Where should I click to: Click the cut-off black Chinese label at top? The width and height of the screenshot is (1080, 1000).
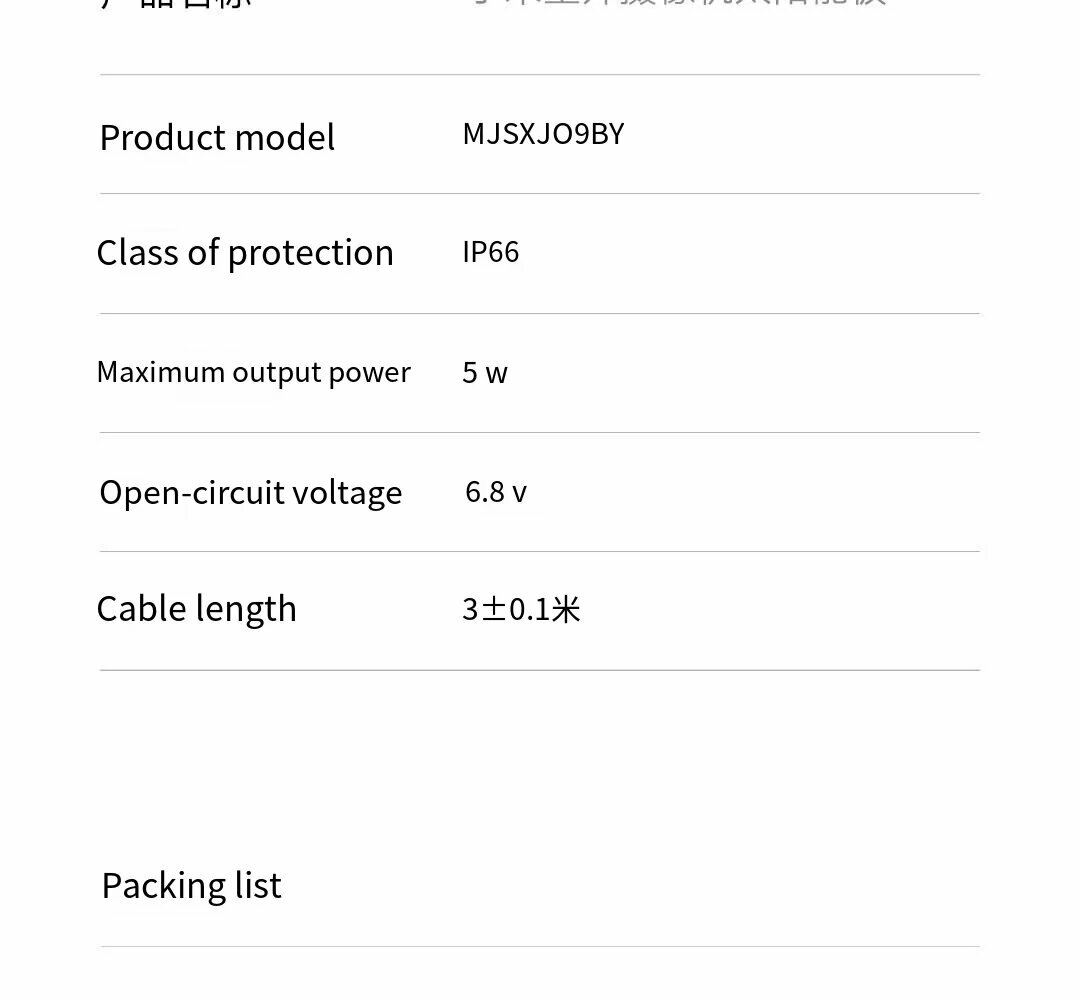175,3
